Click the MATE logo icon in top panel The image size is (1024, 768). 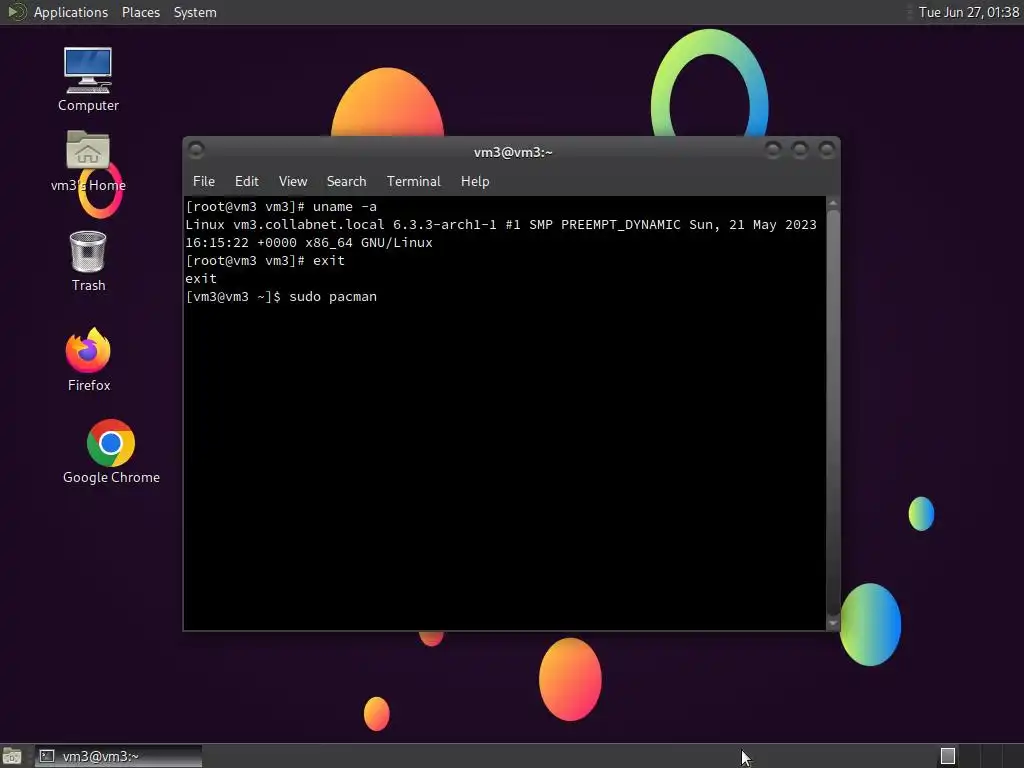coord(16,12)
